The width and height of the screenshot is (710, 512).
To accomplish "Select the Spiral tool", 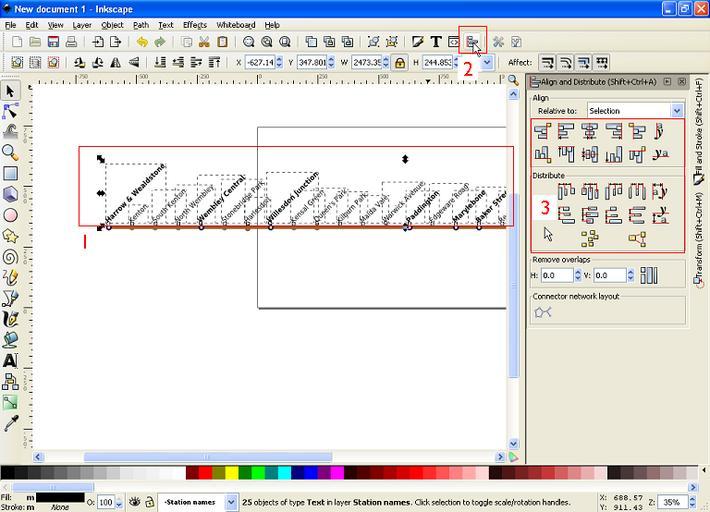I will 10,257.
